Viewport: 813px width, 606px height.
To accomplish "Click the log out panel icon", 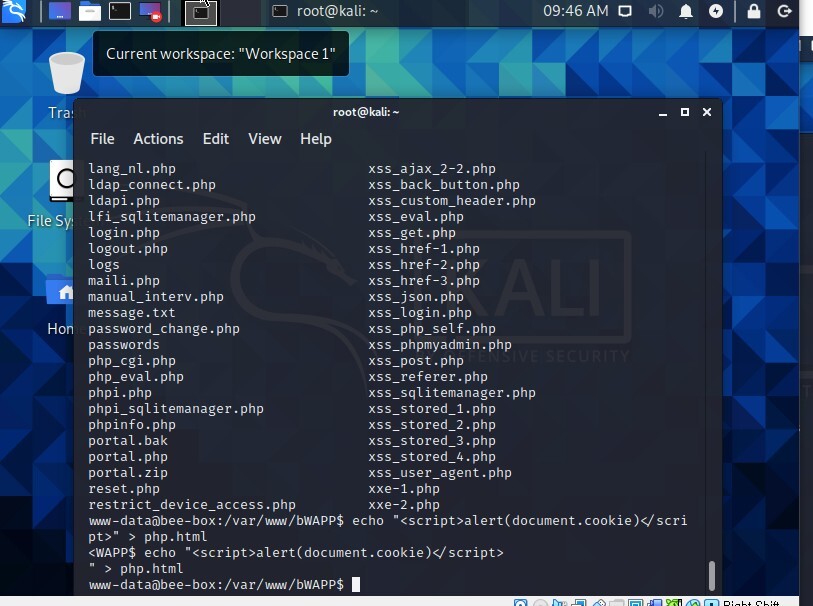I will pyautogui.click(x=784, y=11).
